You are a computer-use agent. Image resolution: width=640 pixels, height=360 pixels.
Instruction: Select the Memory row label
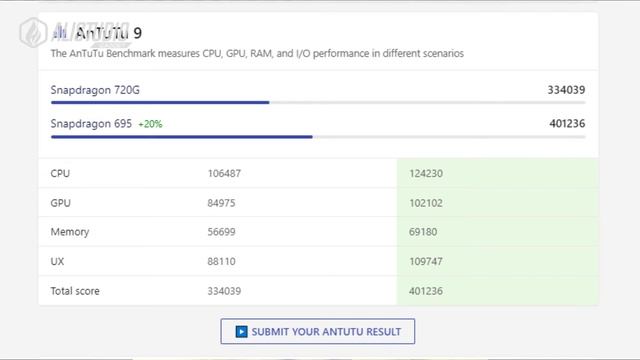[x=70, y=232]
